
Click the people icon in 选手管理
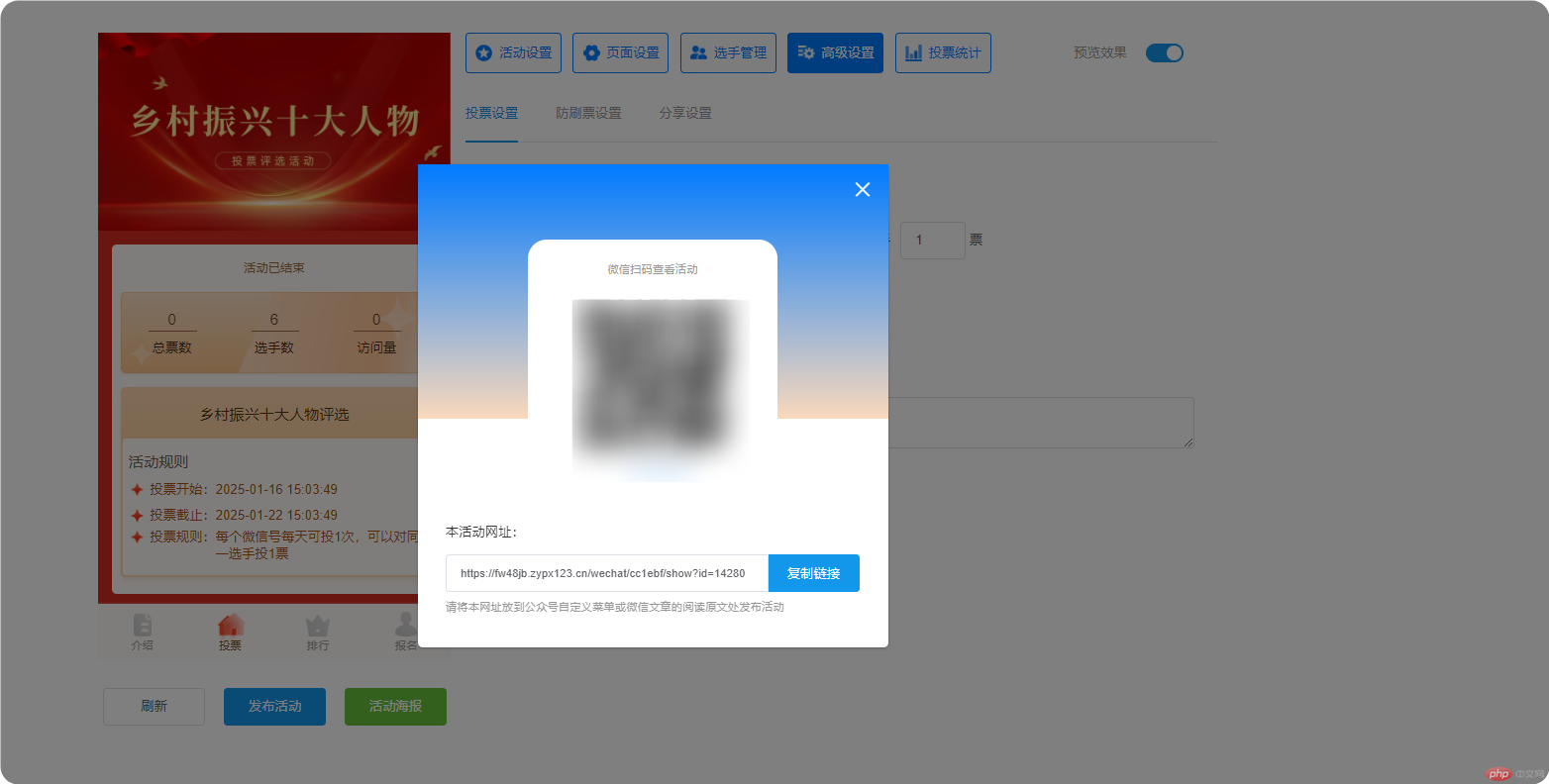pos(698,52)
